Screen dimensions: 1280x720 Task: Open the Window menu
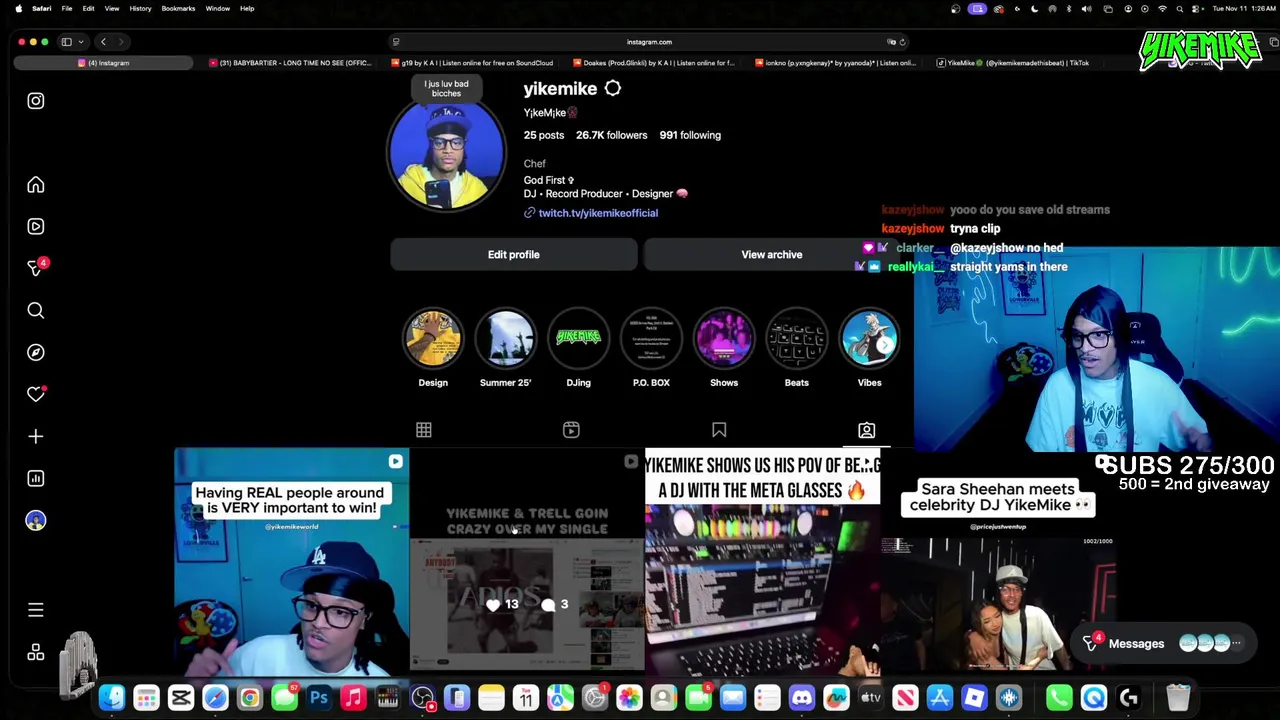[217, 8]
